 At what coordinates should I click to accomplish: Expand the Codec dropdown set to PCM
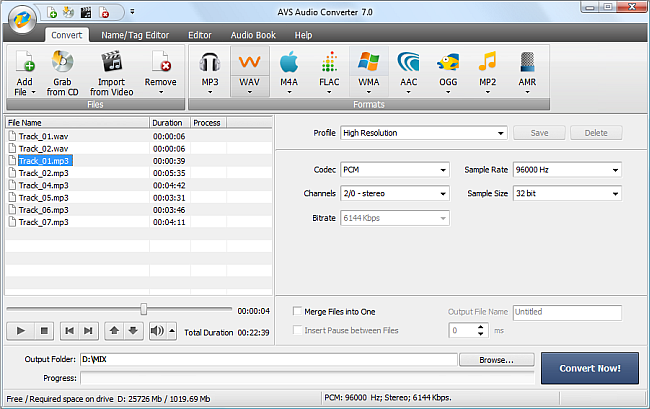coord(395,170)
